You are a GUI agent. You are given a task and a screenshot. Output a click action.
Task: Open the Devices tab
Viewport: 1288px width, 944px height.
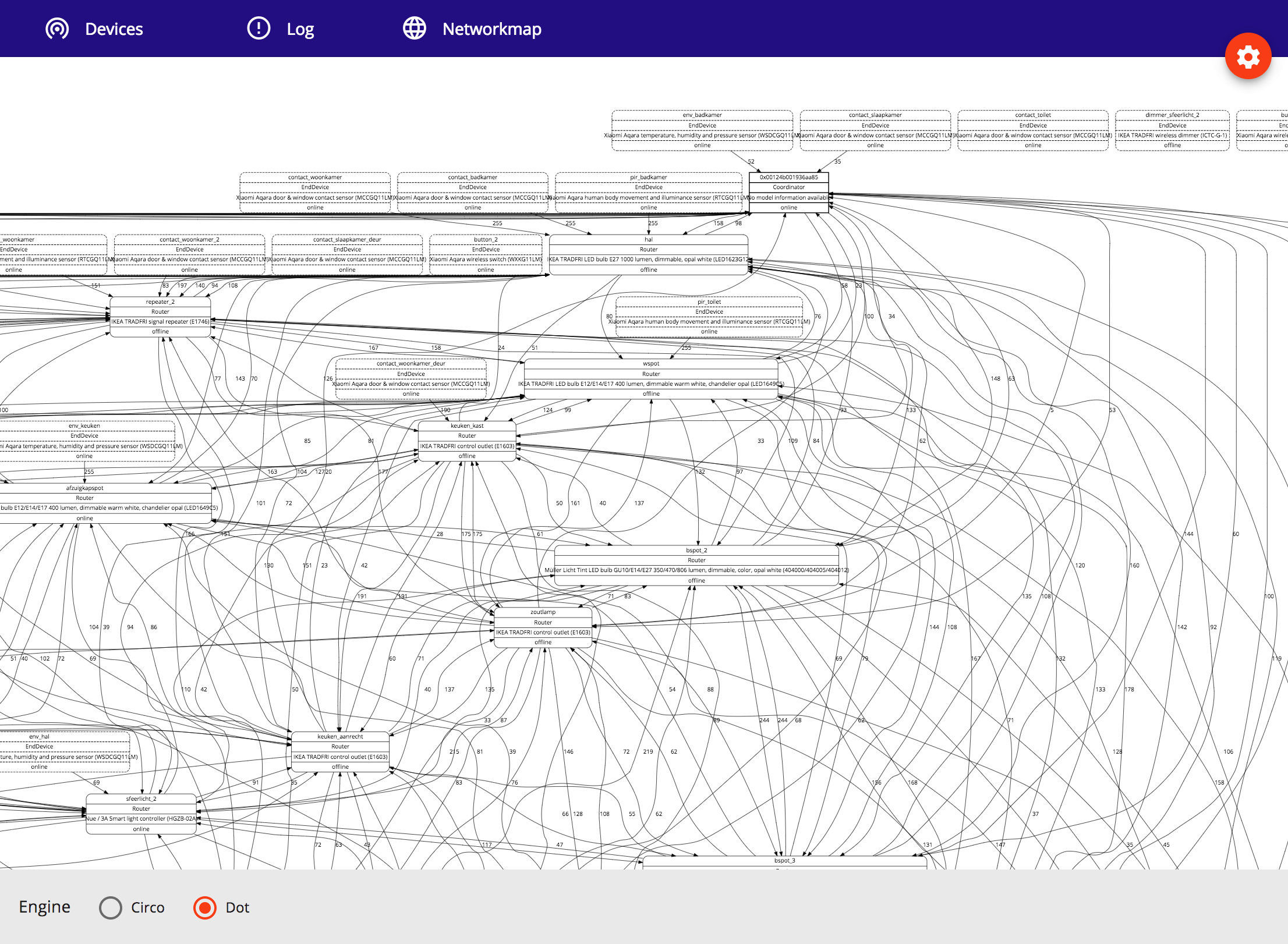pos(114,29)
